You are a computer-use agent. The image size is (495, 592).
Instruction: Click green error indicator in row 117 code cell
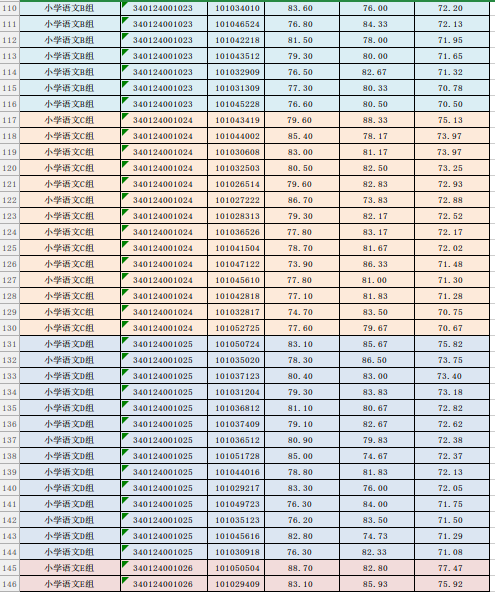125,116
